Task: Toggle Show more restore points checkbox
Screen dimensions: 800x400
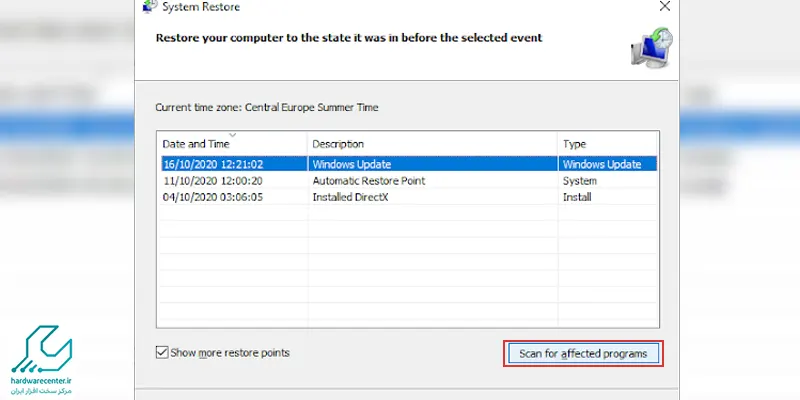Action: click(x=162, y=353)
